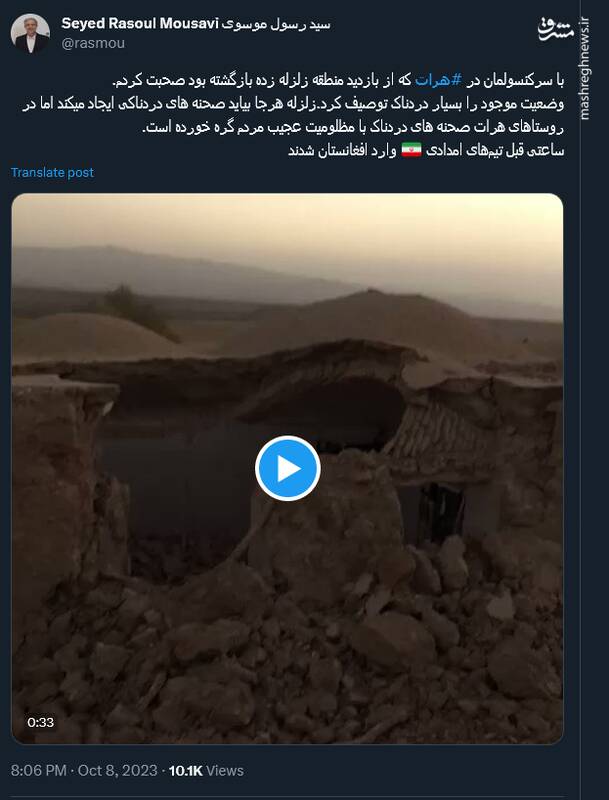The width and height of the screenshot is (609, 800).
Task: Click the #هرات hashtag
Action: coord(438,80)
